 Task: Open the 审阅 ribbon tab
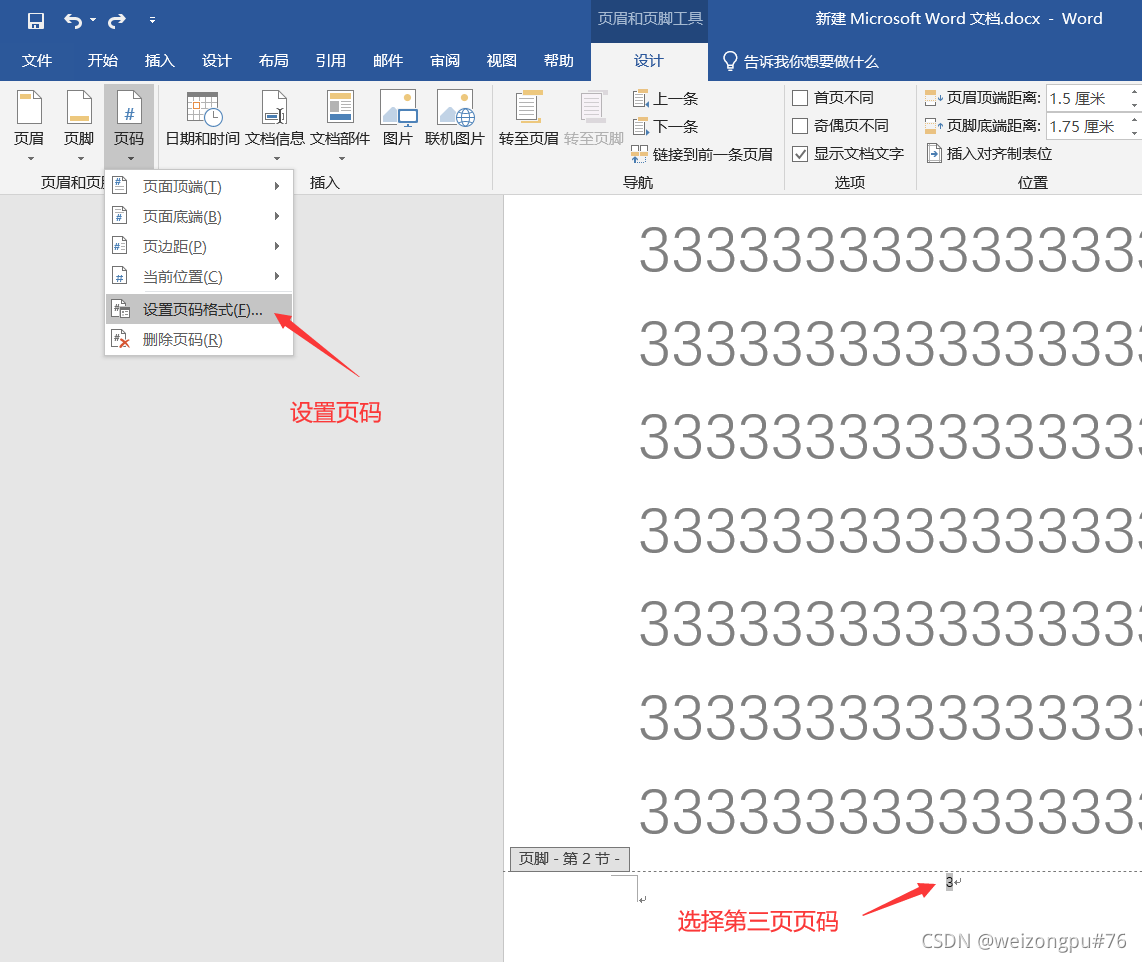pyautogui.click(x=444, y=60)
